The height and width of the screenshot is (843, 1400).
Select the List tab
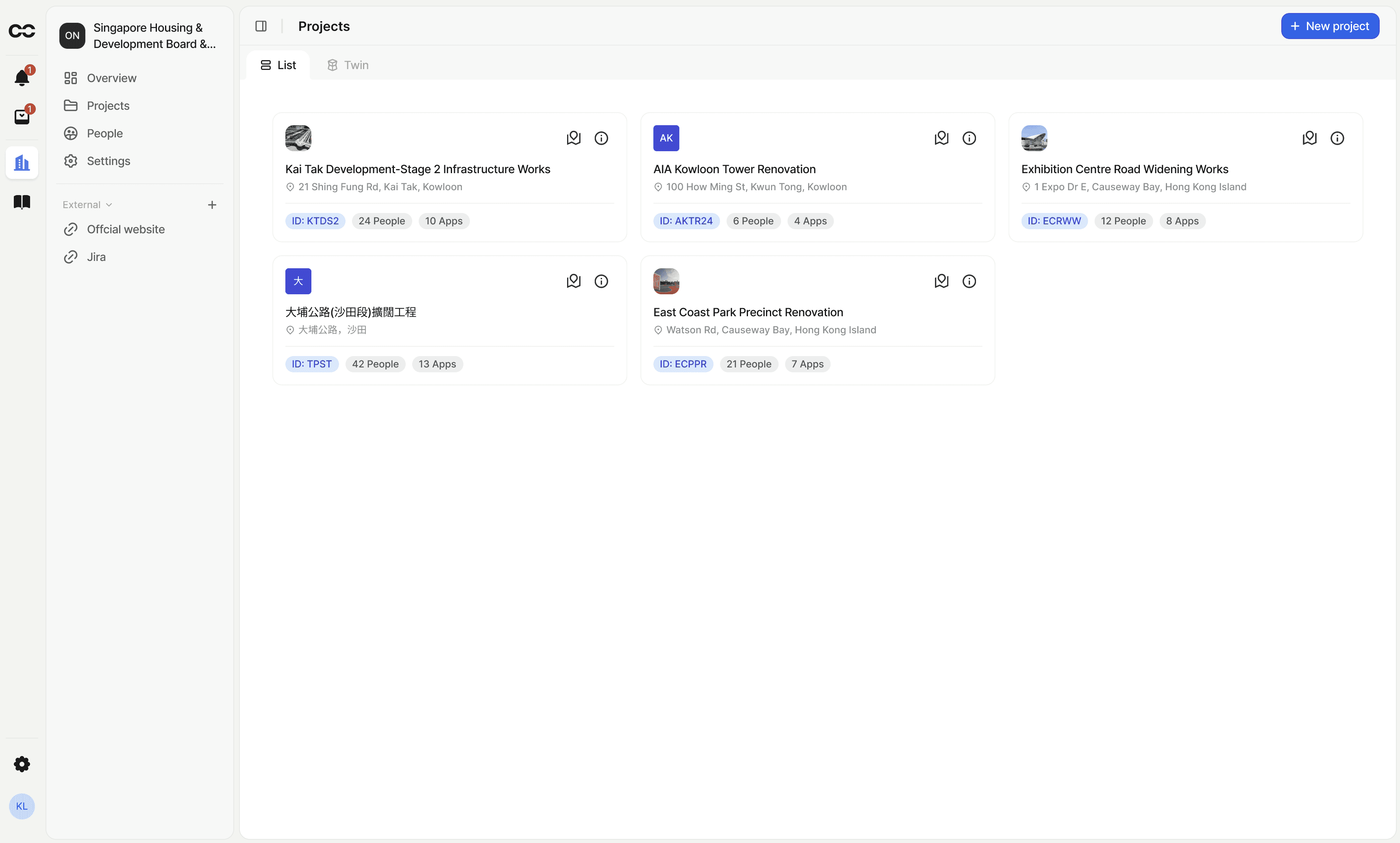pos(278,65)
